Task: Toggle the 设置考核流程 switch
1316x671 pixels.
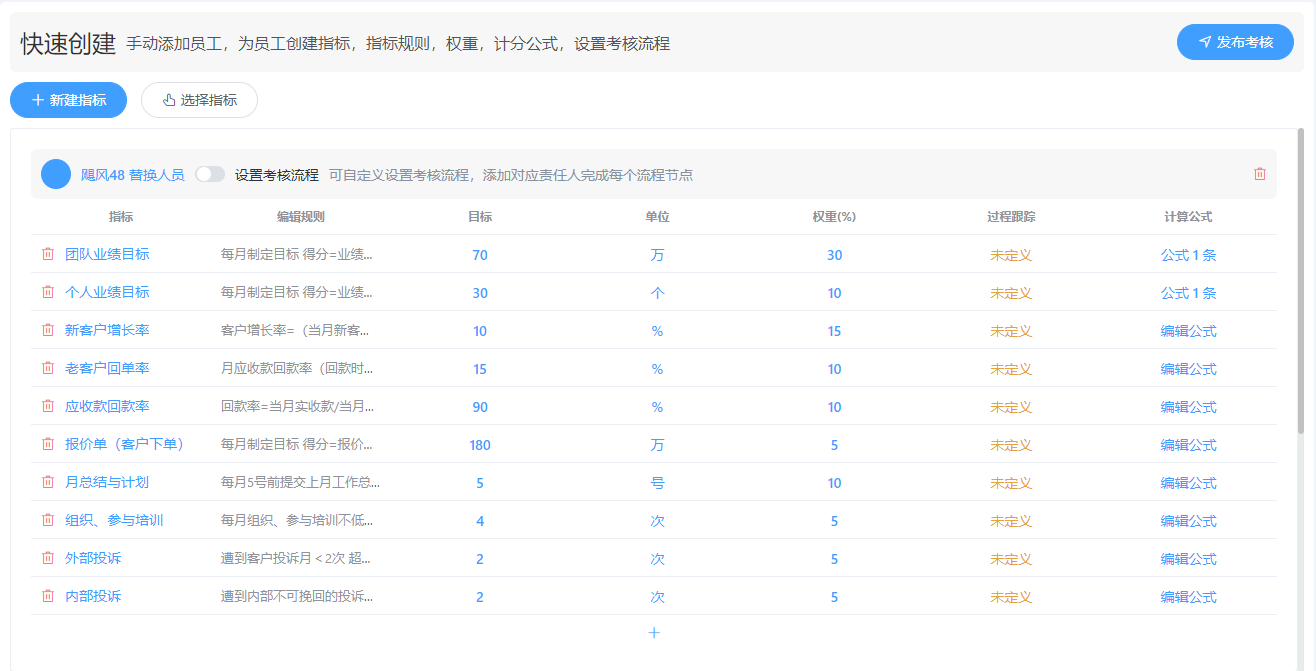Action: click(x=210, y=174)
